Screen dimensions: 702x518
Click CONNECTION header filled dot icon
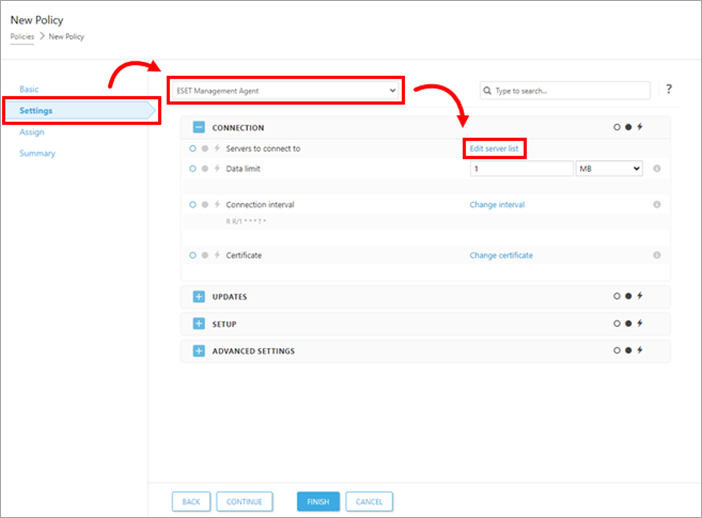(x=629, y=127)
